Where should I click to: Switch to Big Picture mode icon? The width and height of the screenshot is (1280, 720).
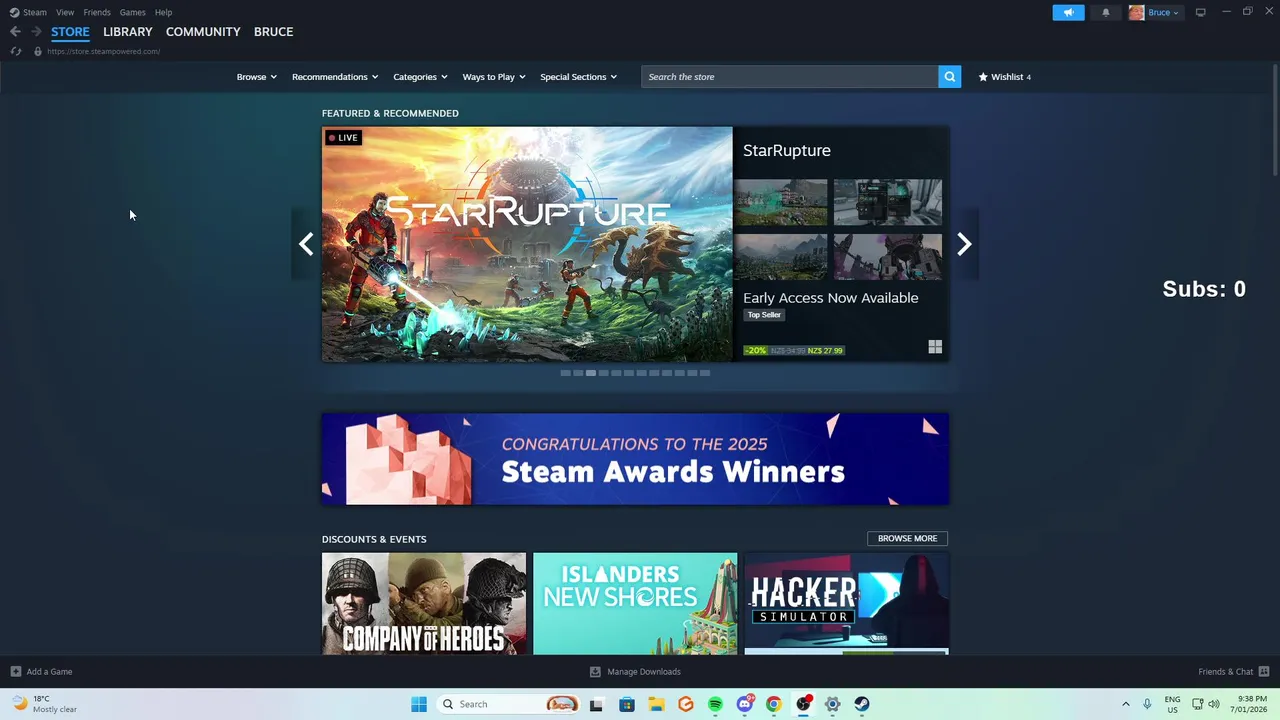[1201, 12]
